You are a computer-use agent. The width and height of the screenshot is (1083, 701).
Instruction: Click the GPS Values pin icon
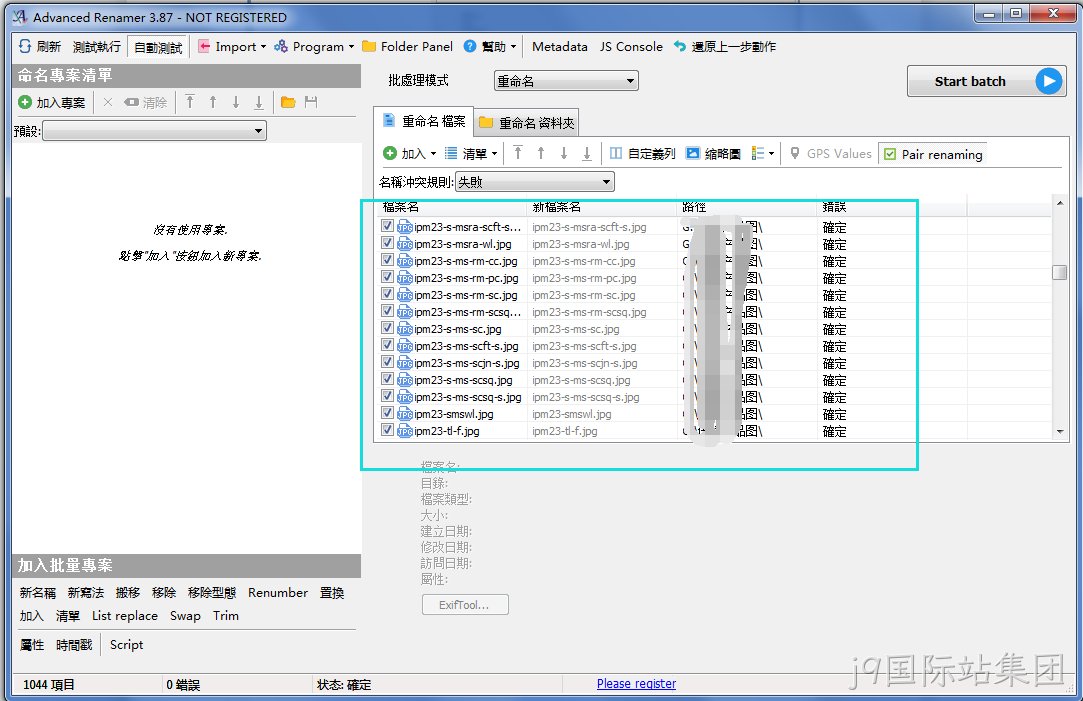coord(795,153)
